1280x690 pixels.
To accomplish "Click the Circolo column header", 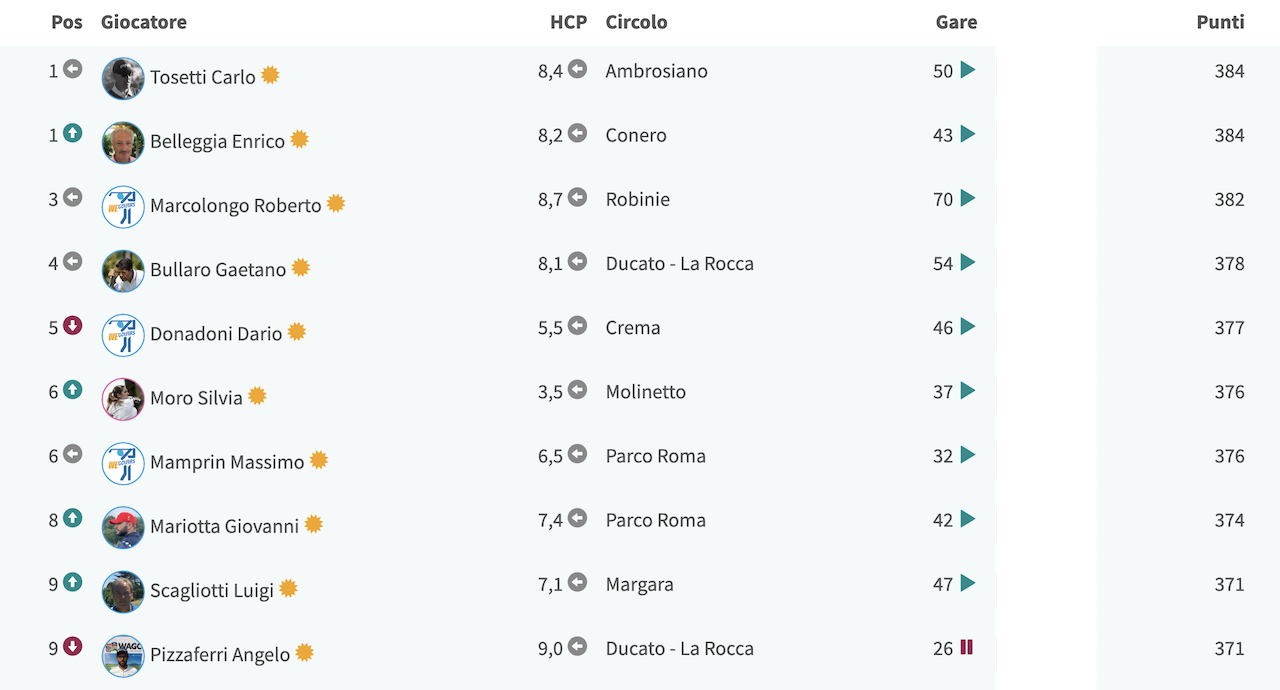I will tap(636, 22).
